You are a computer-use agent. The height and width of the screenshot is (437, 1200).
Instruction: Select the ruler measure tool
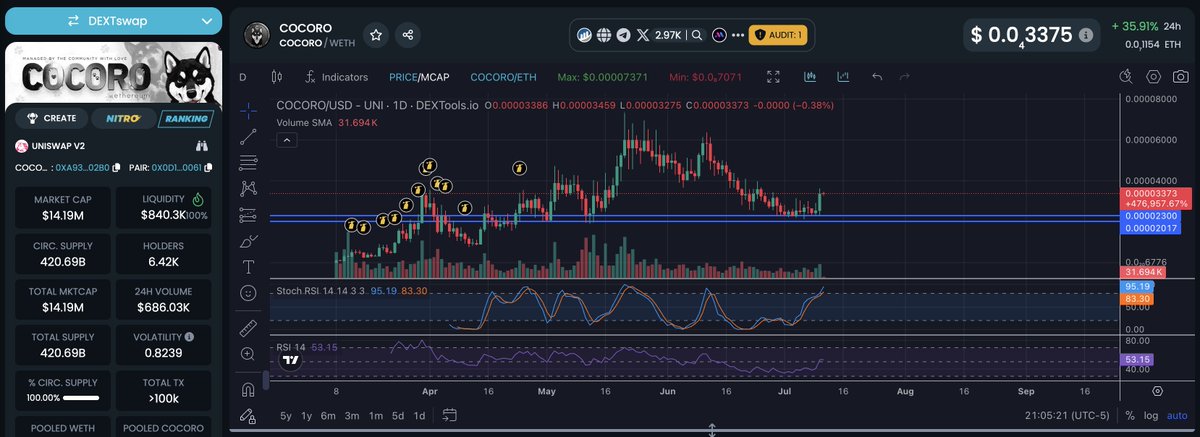(248, 328)
